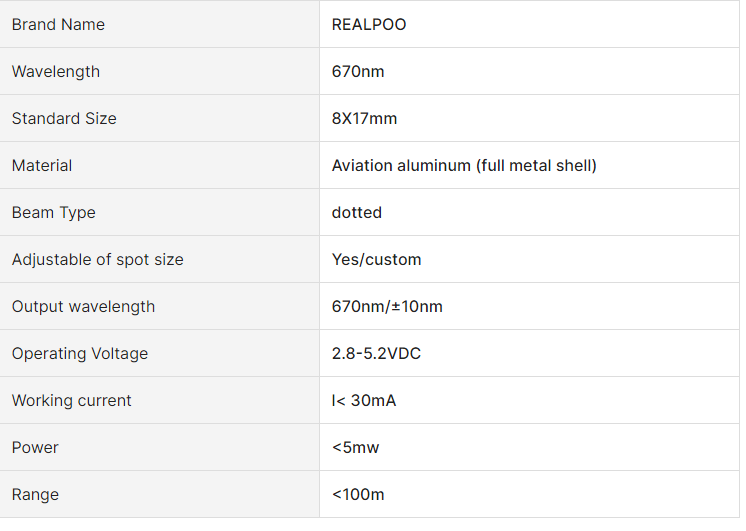Viewport: 746px width, 531px height.
Task: Click the "Working current" label
Action: pyautogui.click(x=72, y=400)
